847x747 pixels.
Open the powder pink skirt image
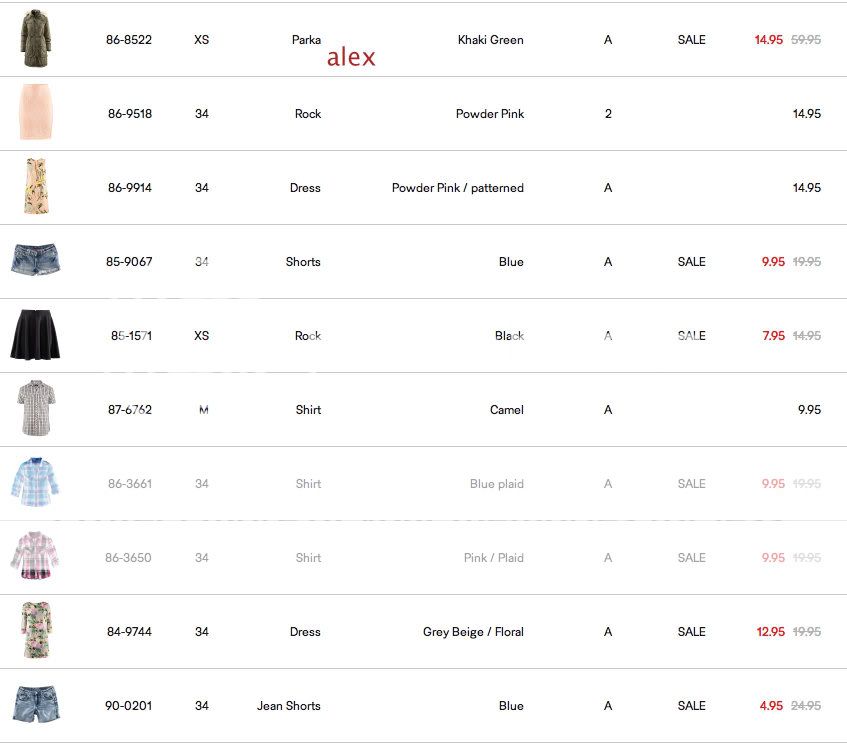35,113
